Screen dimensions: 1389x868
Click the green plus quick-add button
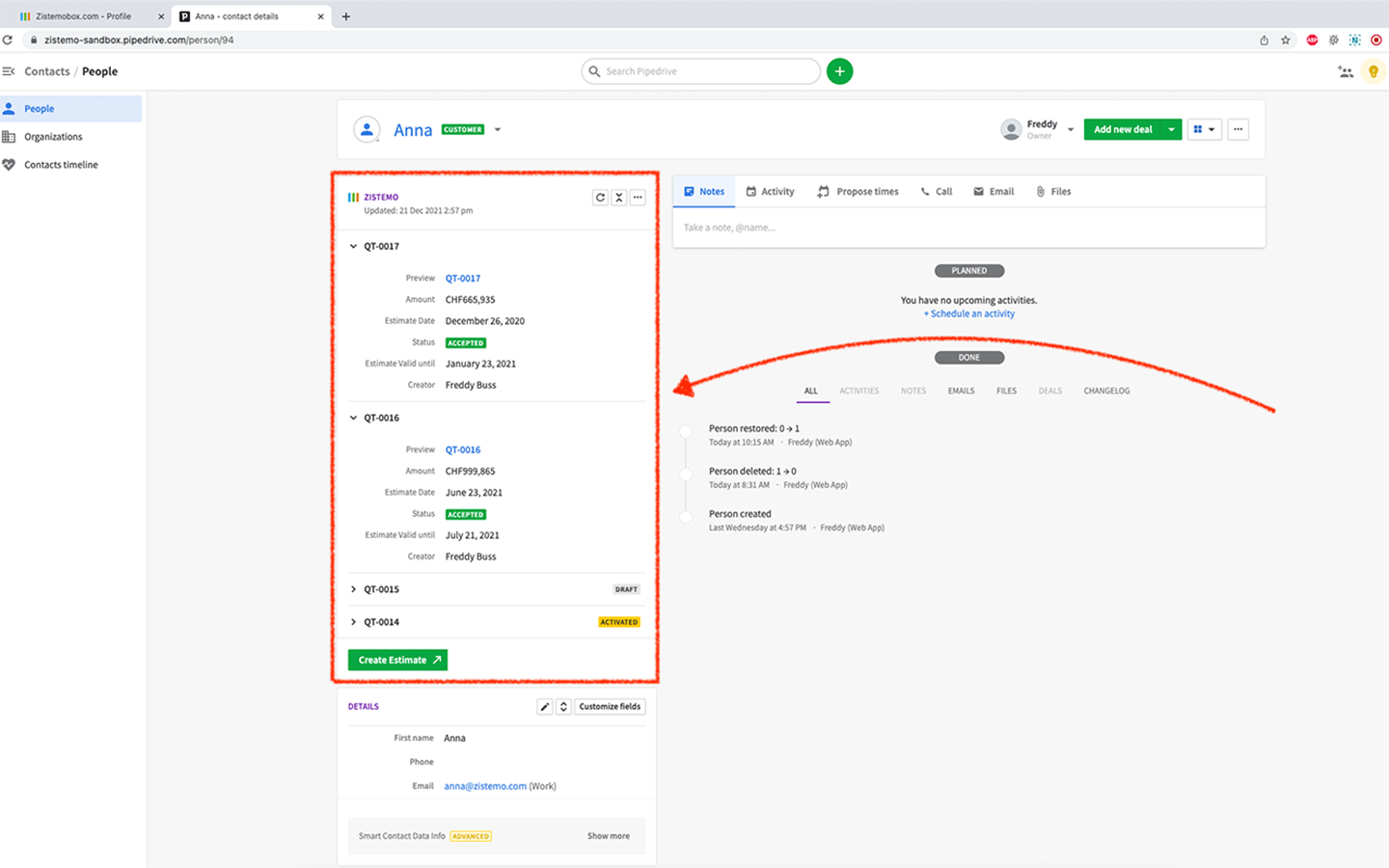[x=839, y=71]
